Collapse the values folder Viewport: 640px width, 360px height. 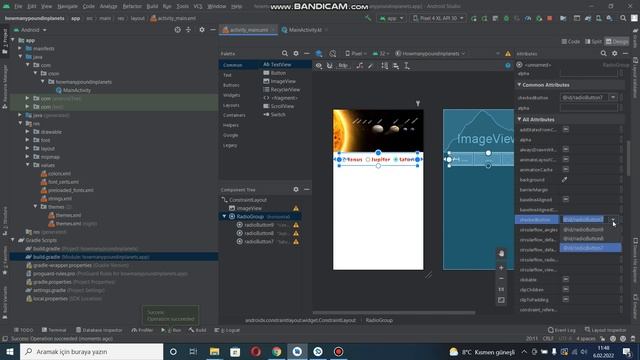[28, 165]
